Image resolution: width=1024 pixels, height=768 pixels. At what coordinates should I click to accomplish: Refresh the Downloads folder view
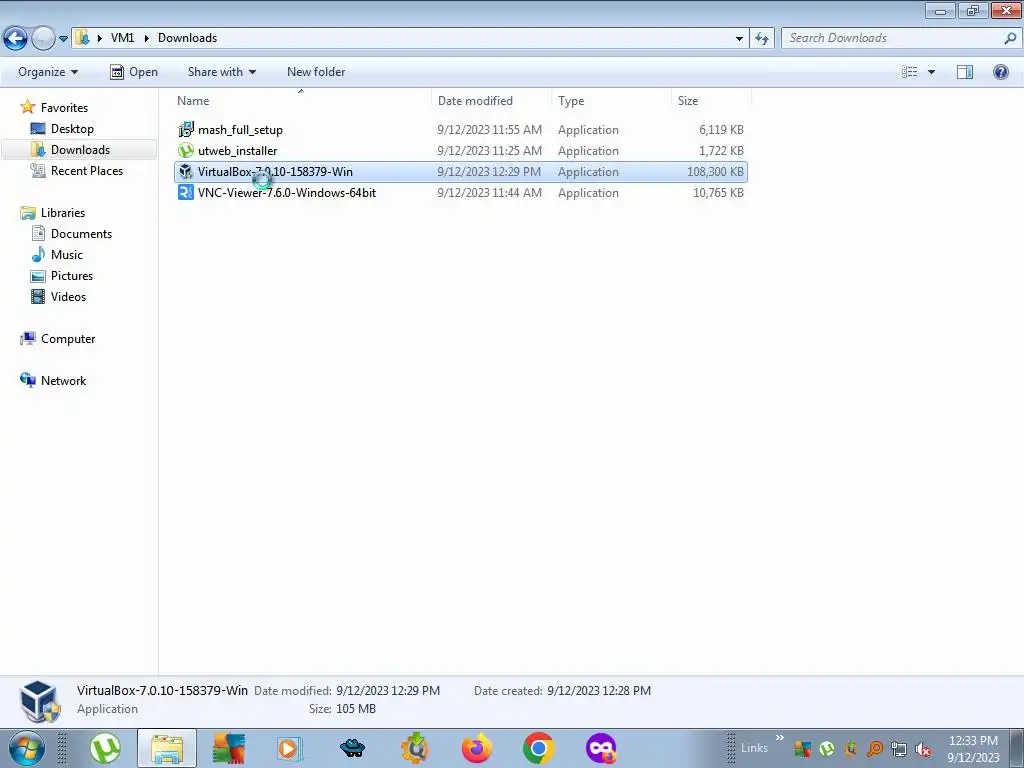761,39
